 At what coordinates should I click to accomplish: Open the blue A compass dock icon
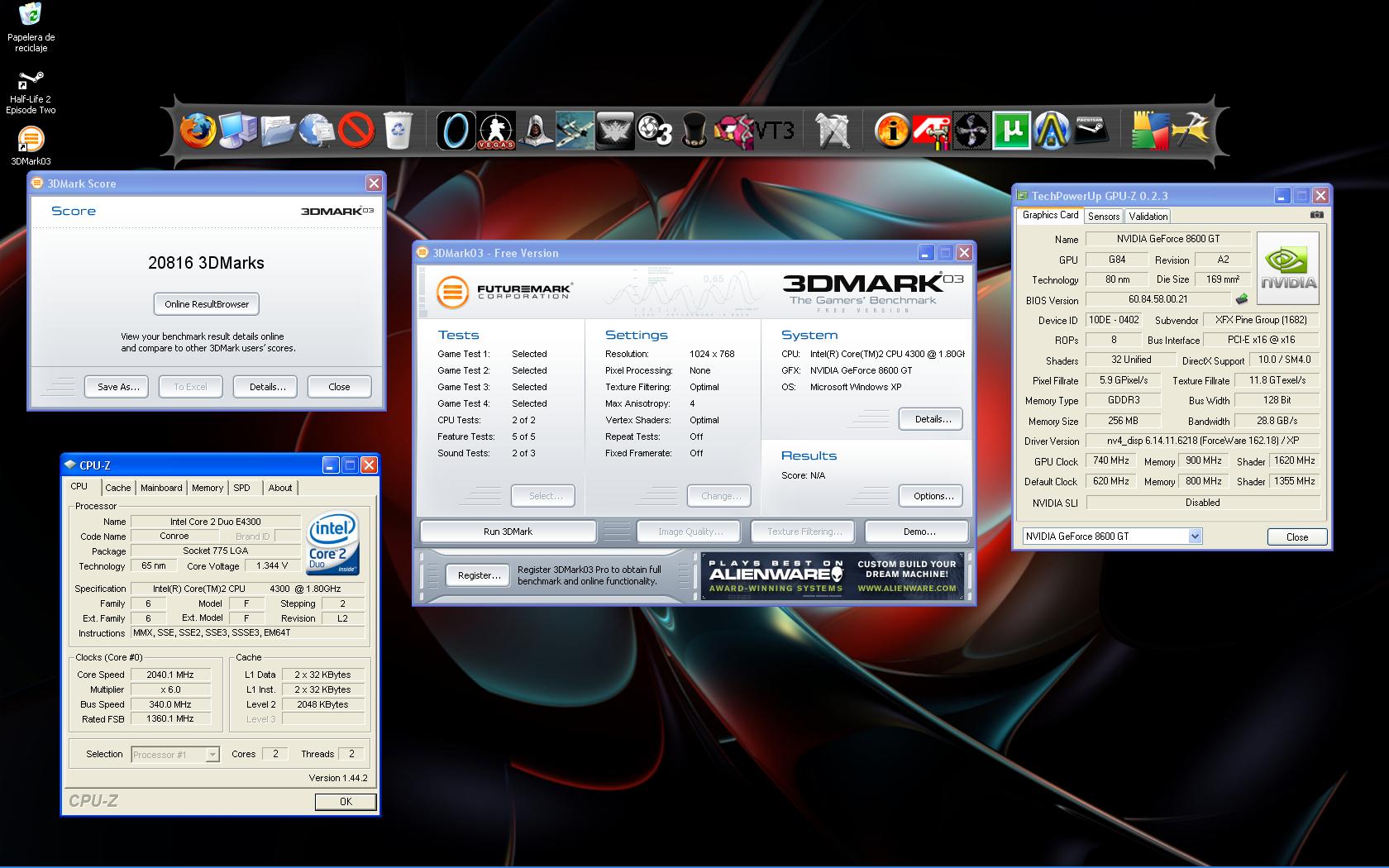[1051, 131]
